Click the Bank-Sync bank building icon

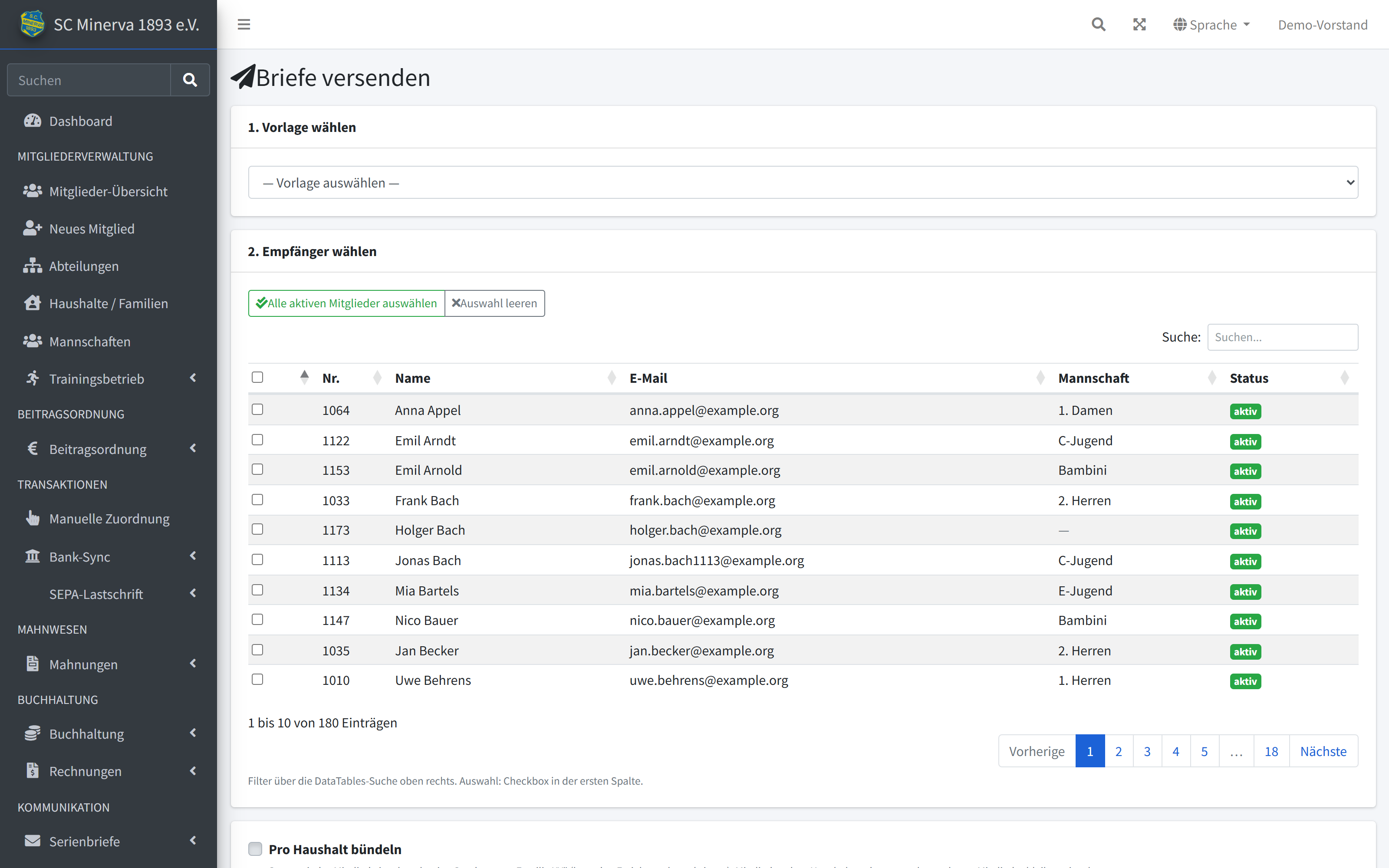pos(32,556)
